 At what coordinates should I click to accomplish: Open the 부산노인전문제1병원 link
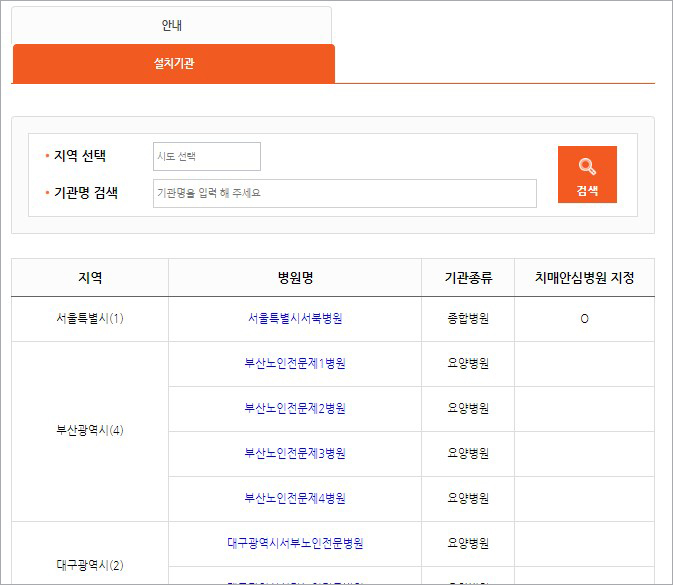coord(295,364)
